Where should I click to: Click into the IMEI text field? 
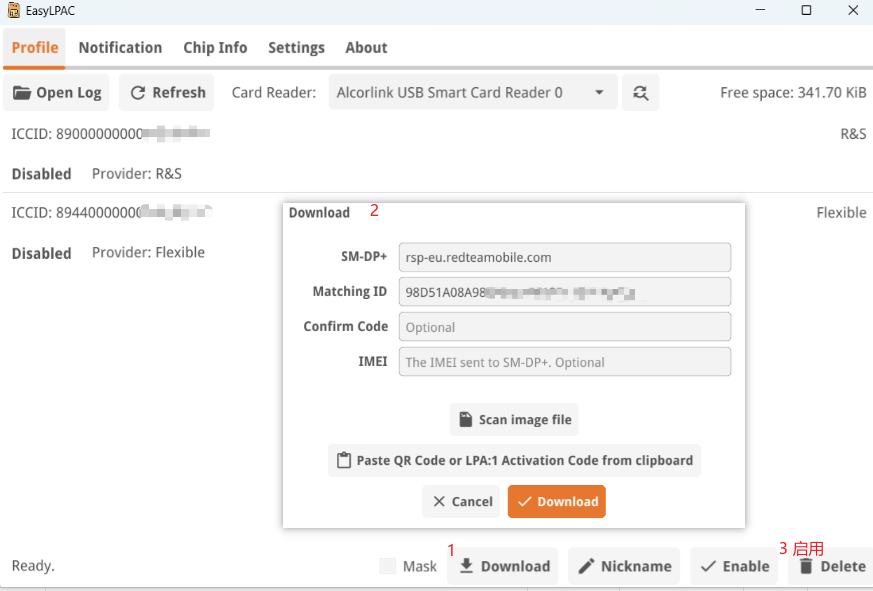click(x=565, y=362)
